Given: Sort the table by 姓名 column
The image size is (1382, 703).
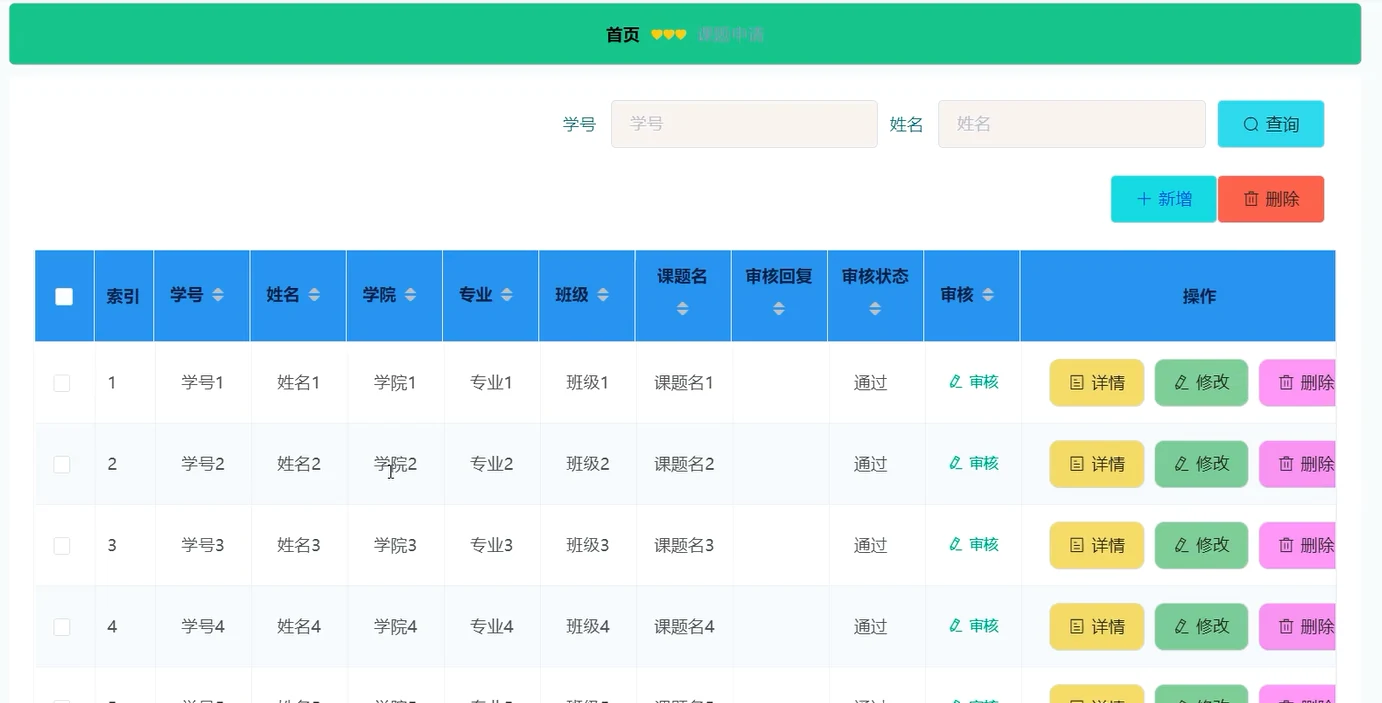Looking at the screenshot, I should 314,295.
